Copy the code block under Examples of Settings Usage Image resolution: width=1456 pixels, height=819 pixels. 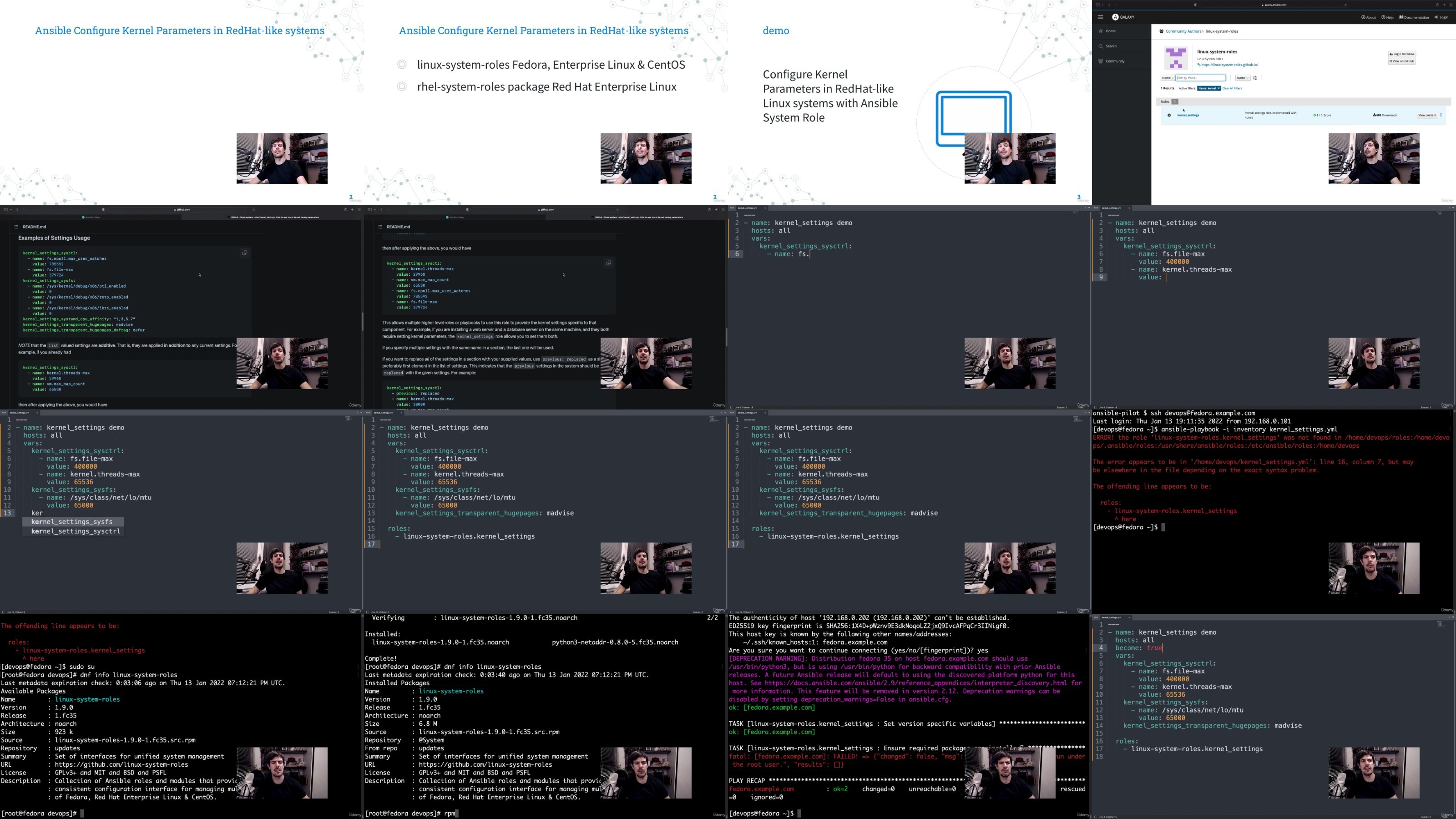coord(245,253)
